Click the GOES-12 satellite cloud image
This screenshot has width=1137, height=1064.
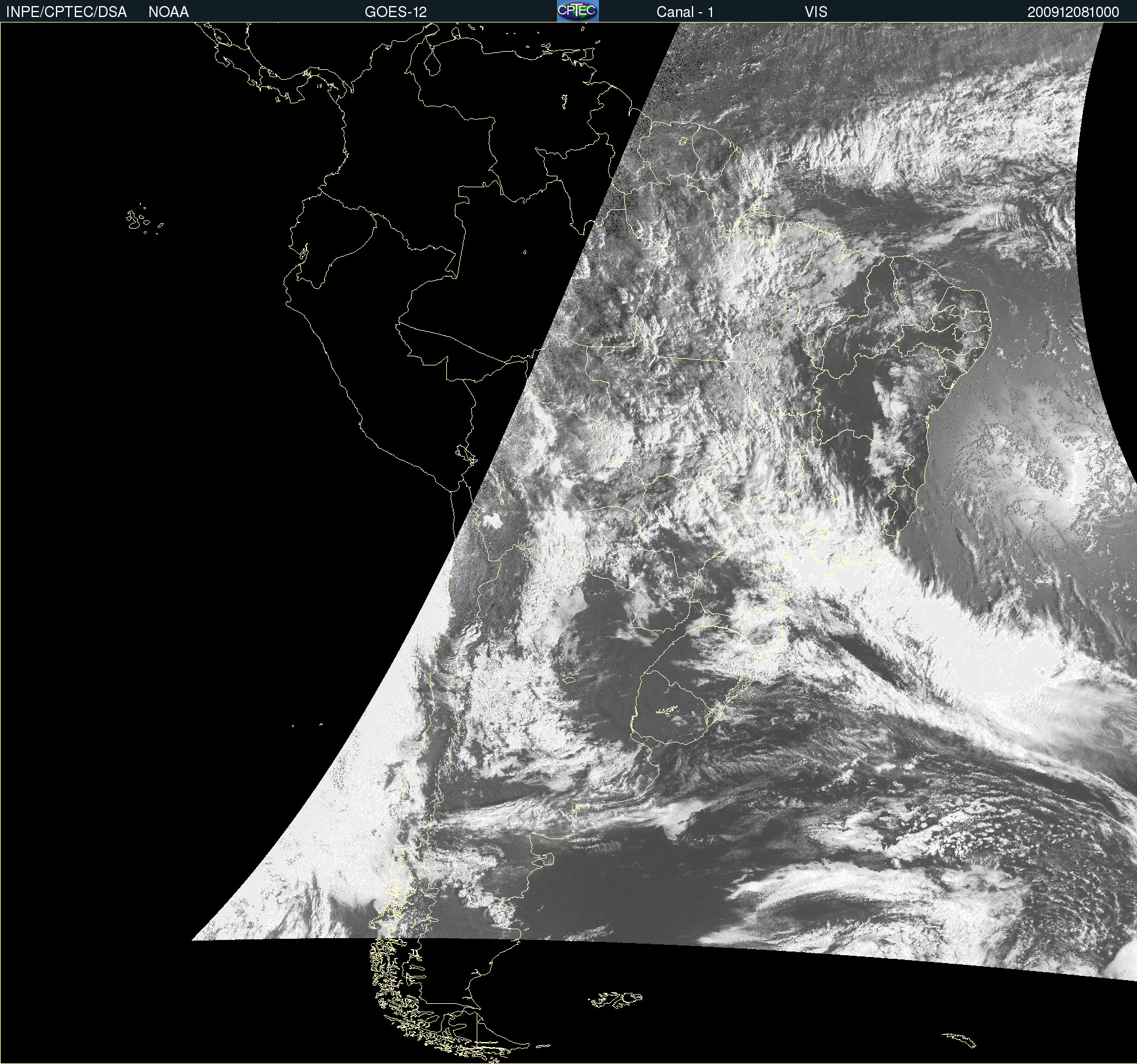pyautogui.click(x=568, y=543)
